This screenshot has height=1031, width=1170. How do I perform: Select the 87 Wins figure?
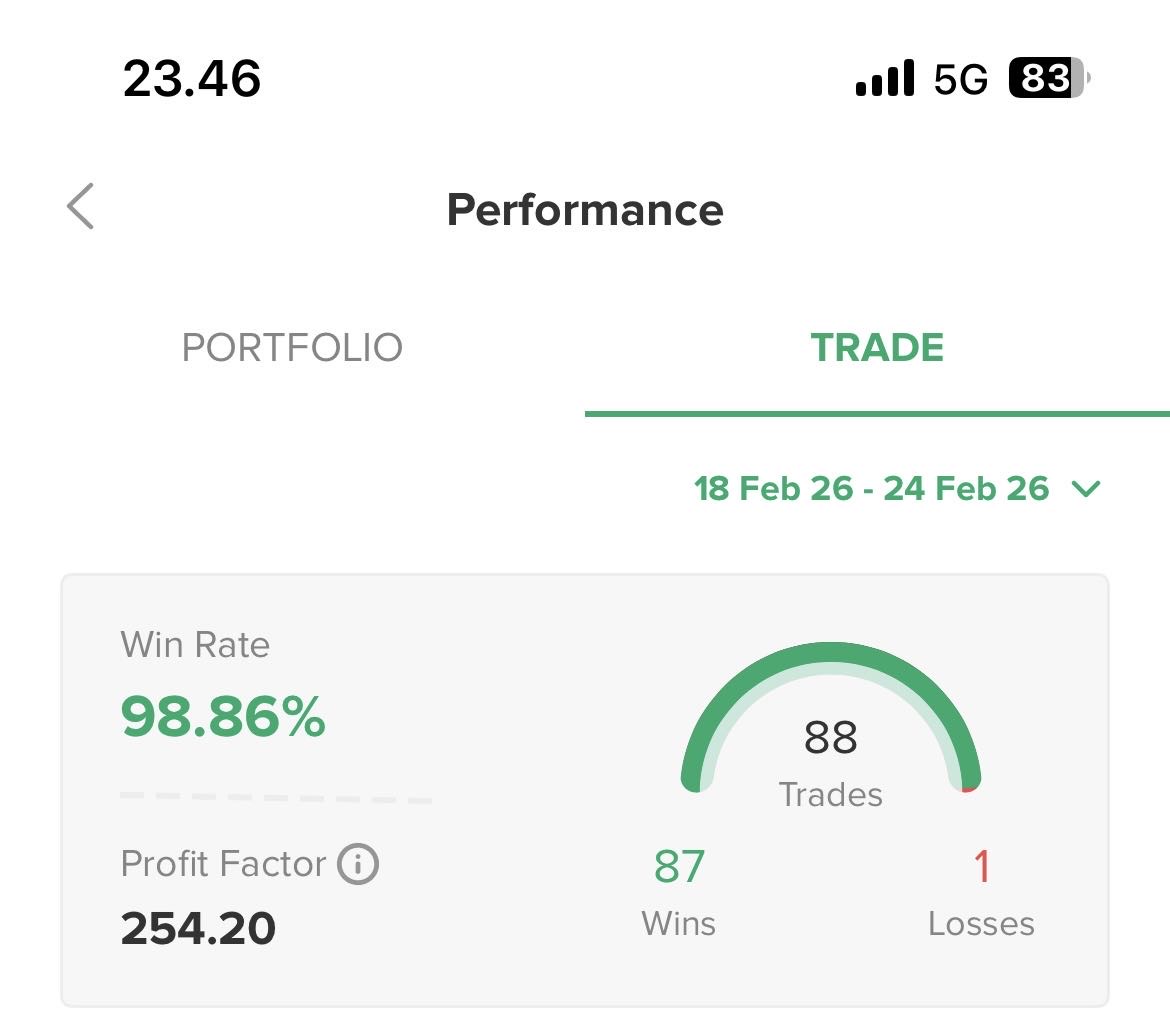click(679, 867)
